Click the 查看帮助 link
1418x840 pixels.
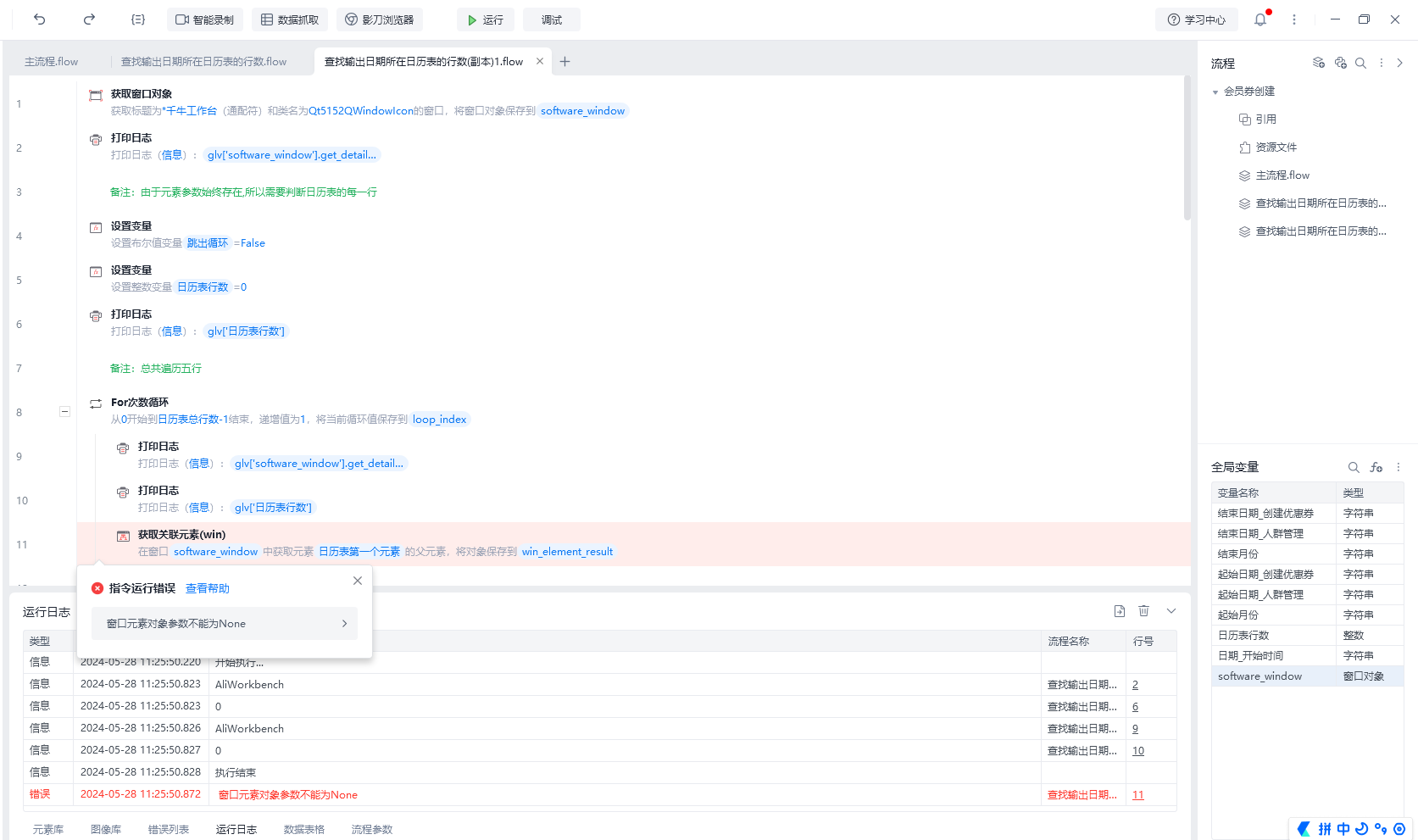point(208,588)
